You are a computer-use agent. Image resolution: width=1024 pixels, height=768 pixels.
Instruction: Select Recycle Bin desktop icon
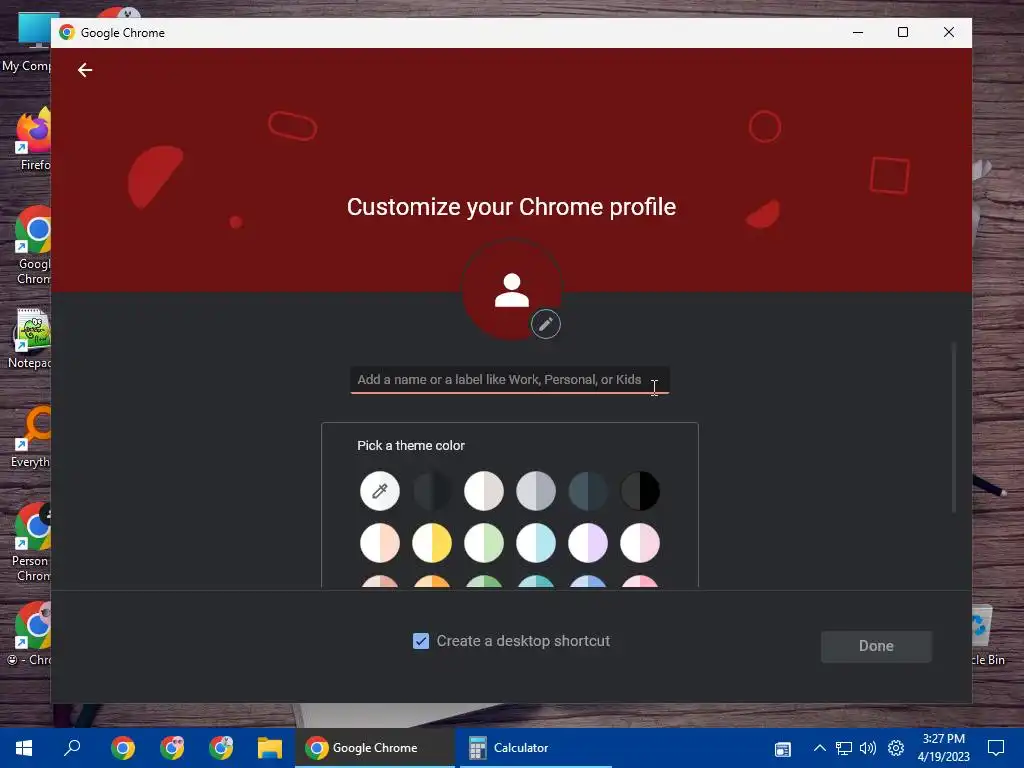[x=987, y=635]
